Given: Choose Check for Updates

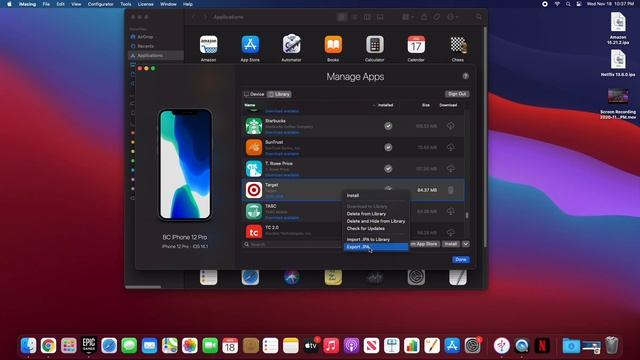Looking at the screenshot, I should pyautogui.click(x=376, y=229).
